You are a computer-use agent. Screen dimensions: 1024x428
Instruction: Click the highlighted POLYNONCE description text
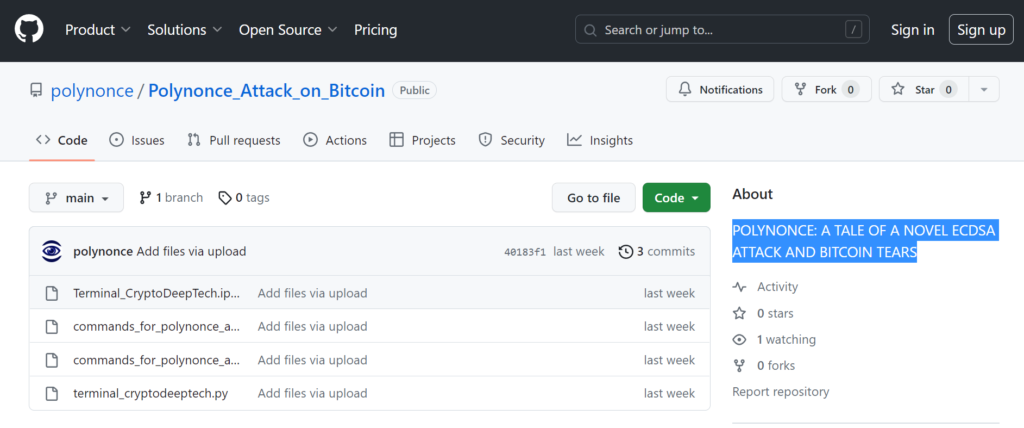[x=865, y=241]
